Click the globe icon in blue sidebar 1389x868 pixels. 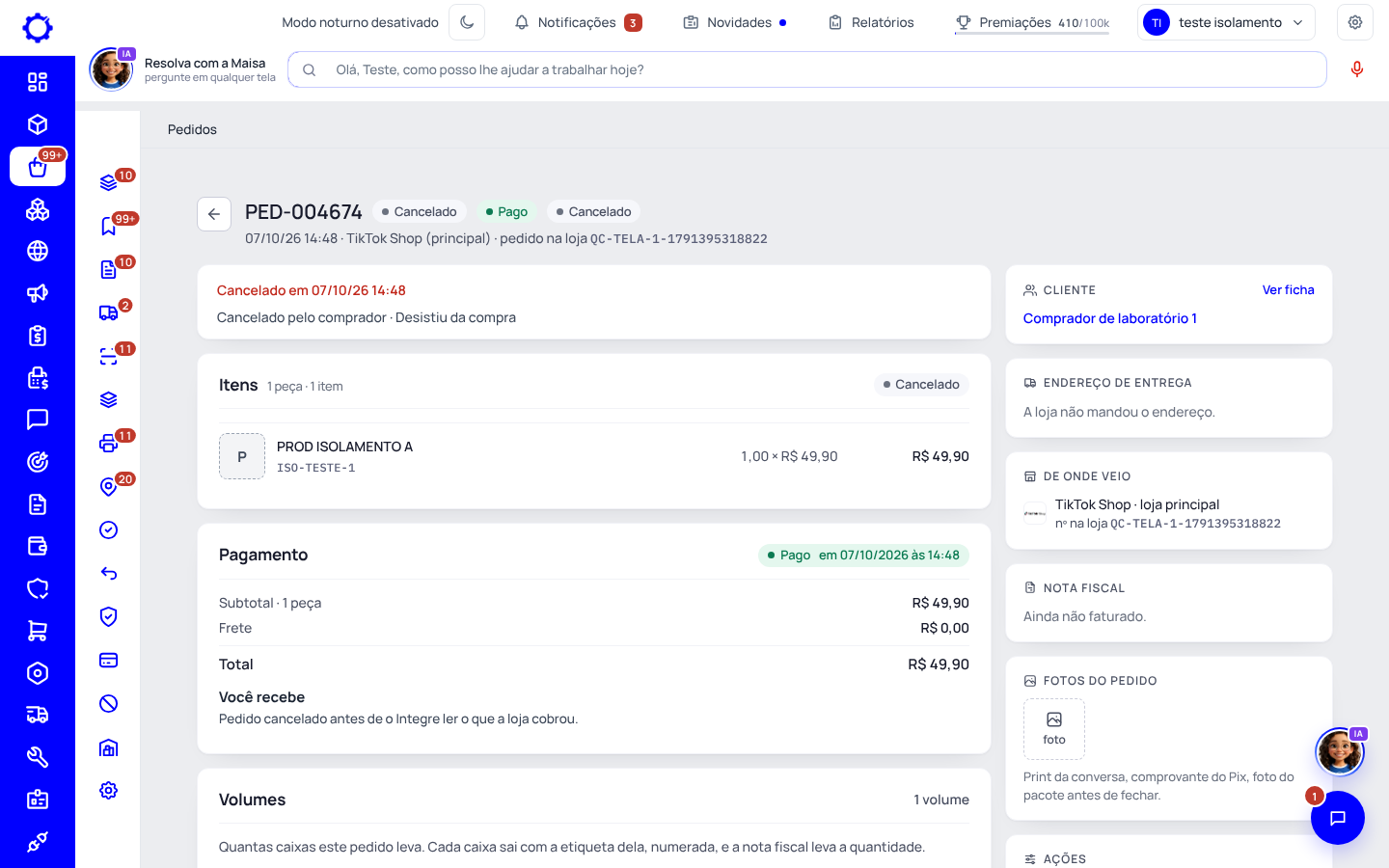38,251
